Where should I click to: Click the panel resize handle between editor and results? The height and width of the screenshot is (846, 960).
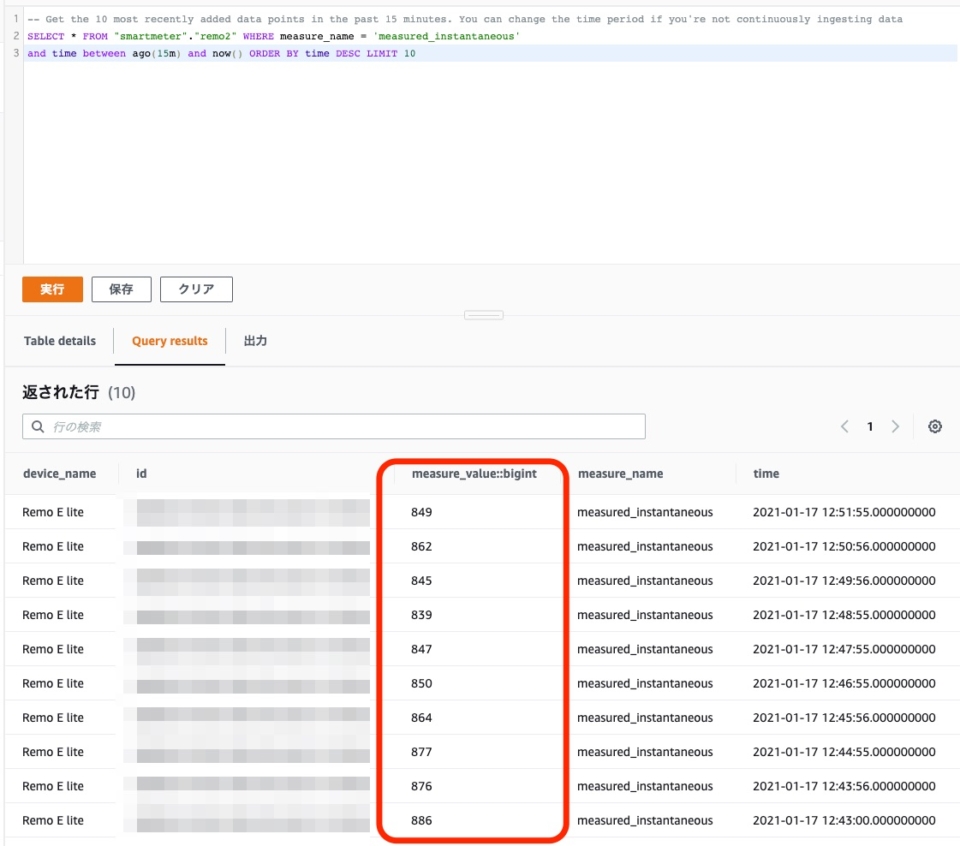point(484,314)
